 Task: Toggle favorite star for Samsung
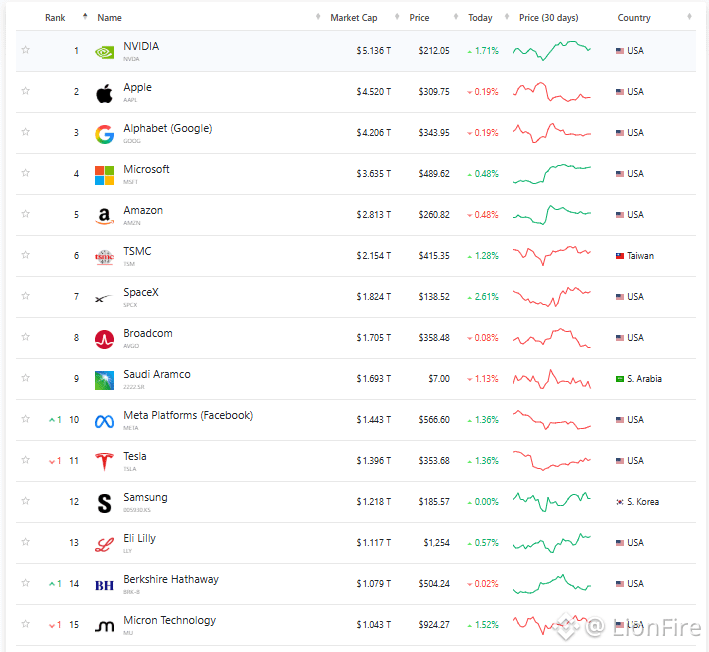pyautogui.click(x=26, y=501)
